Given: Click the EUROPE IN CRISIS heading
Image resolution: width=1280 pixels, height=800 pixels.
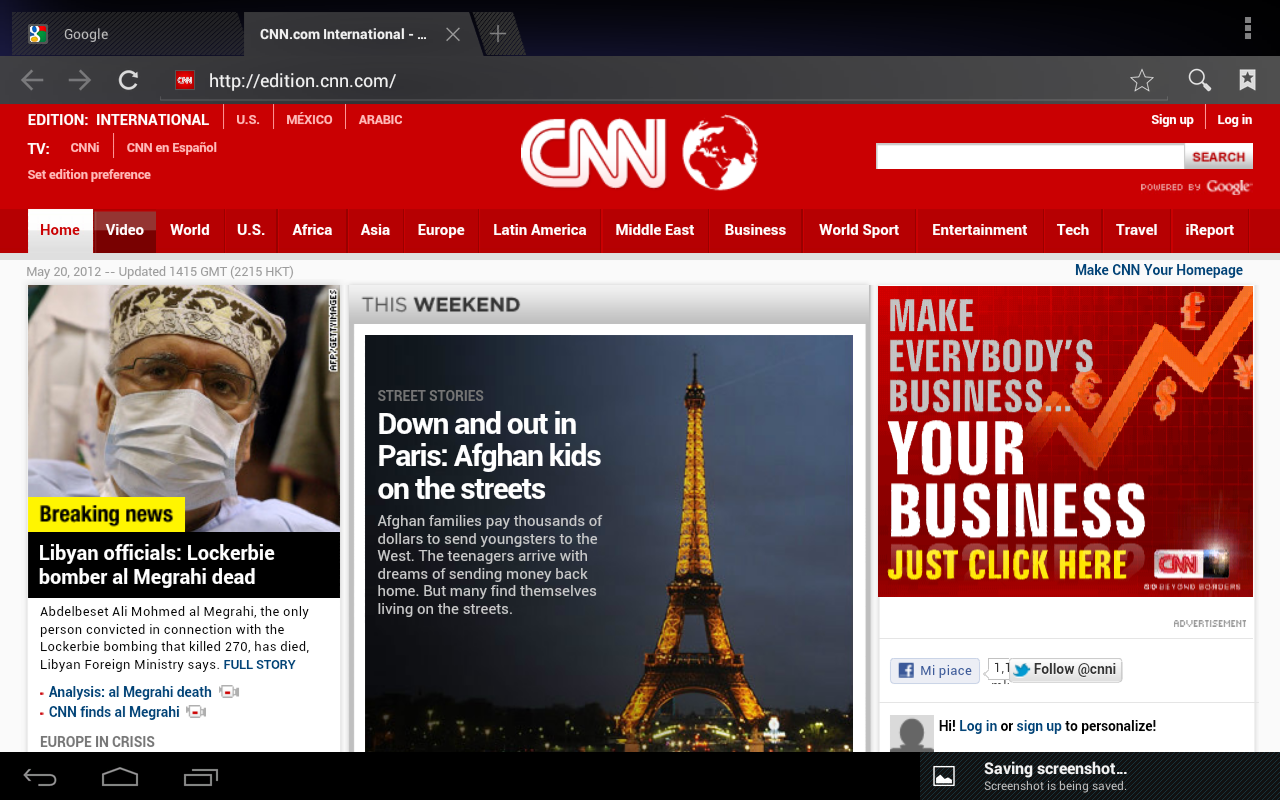Looking at the screenshot, I should (x=97, y=742).
